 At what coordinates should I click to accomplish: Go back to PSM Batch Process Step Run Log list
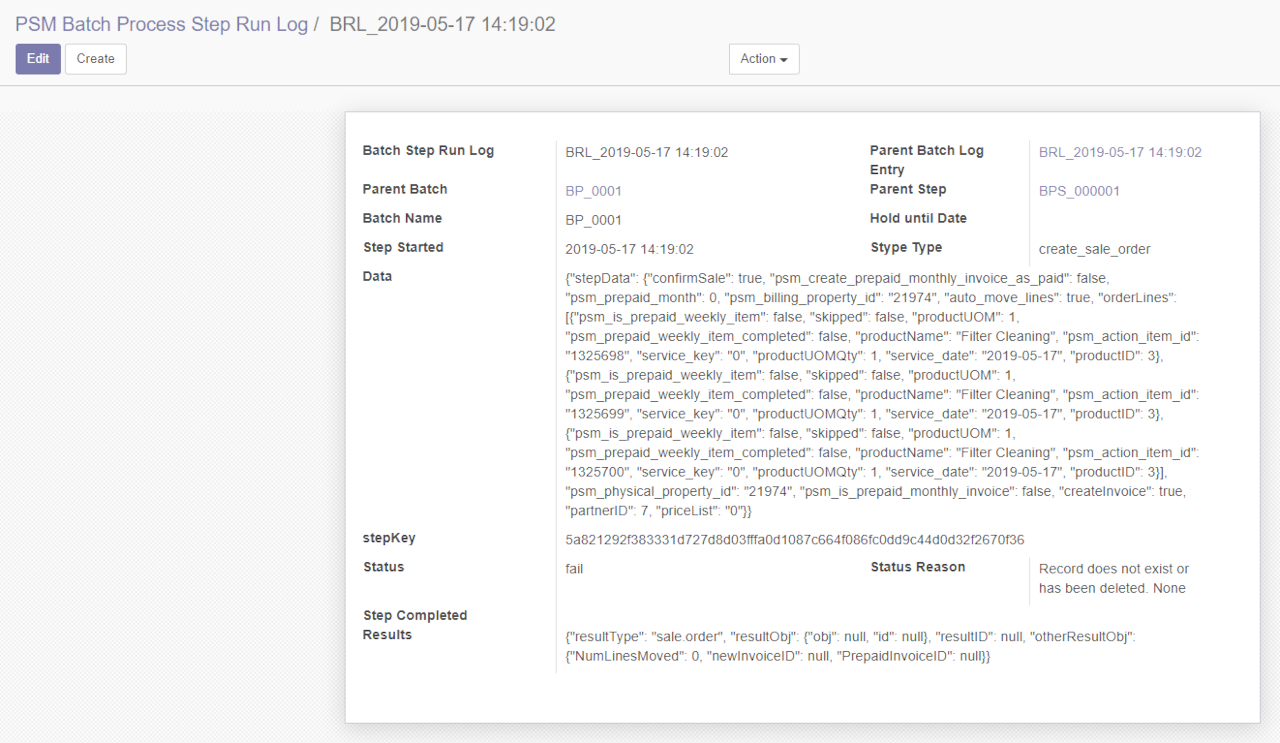coord(161,25)
